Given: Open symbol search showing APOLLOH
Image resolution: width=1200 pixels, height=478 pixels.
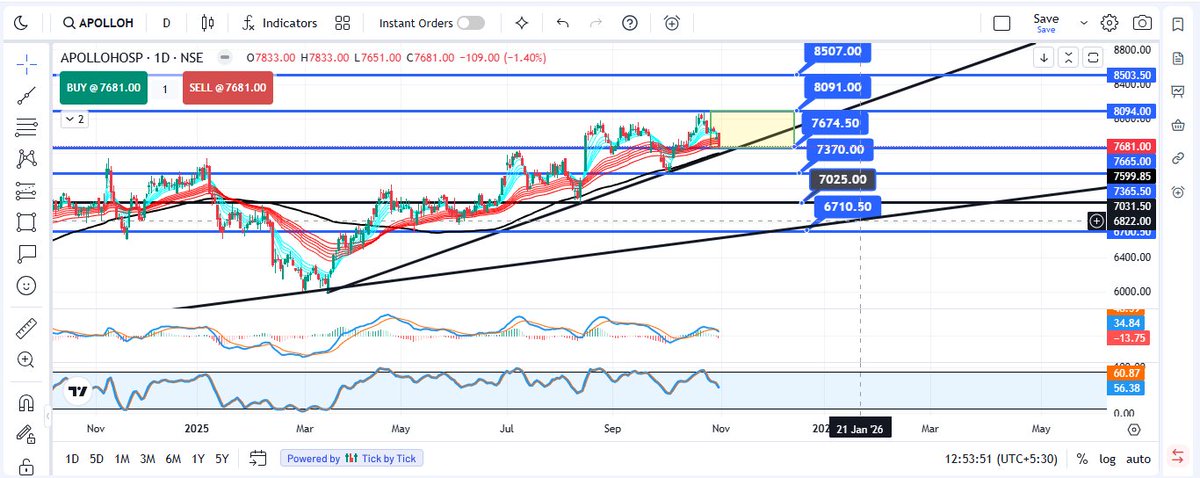Looking at the screenshot, I should (98, 22).
